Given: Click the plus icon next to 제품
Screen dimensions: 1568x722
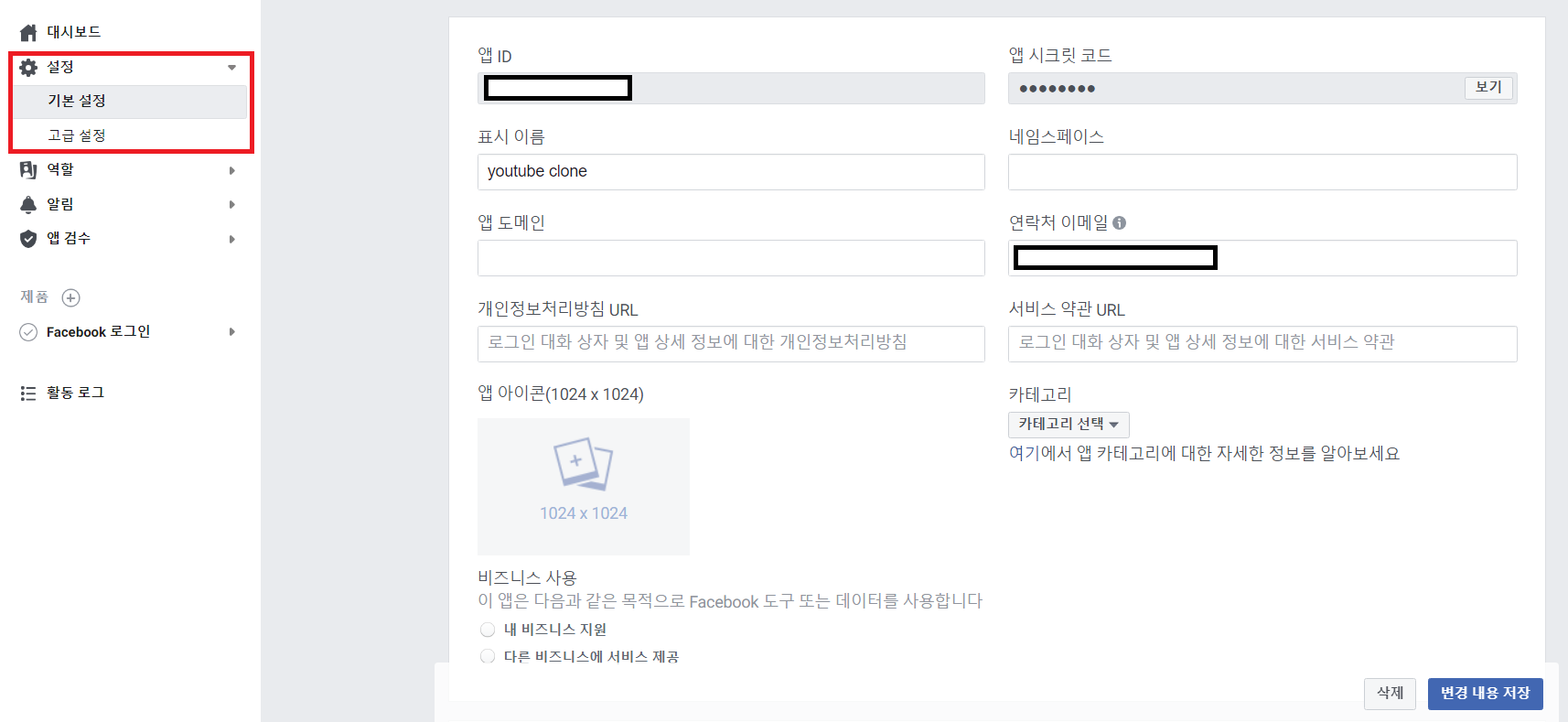Looking at the screenshot, I should click(x=70, y=297).
